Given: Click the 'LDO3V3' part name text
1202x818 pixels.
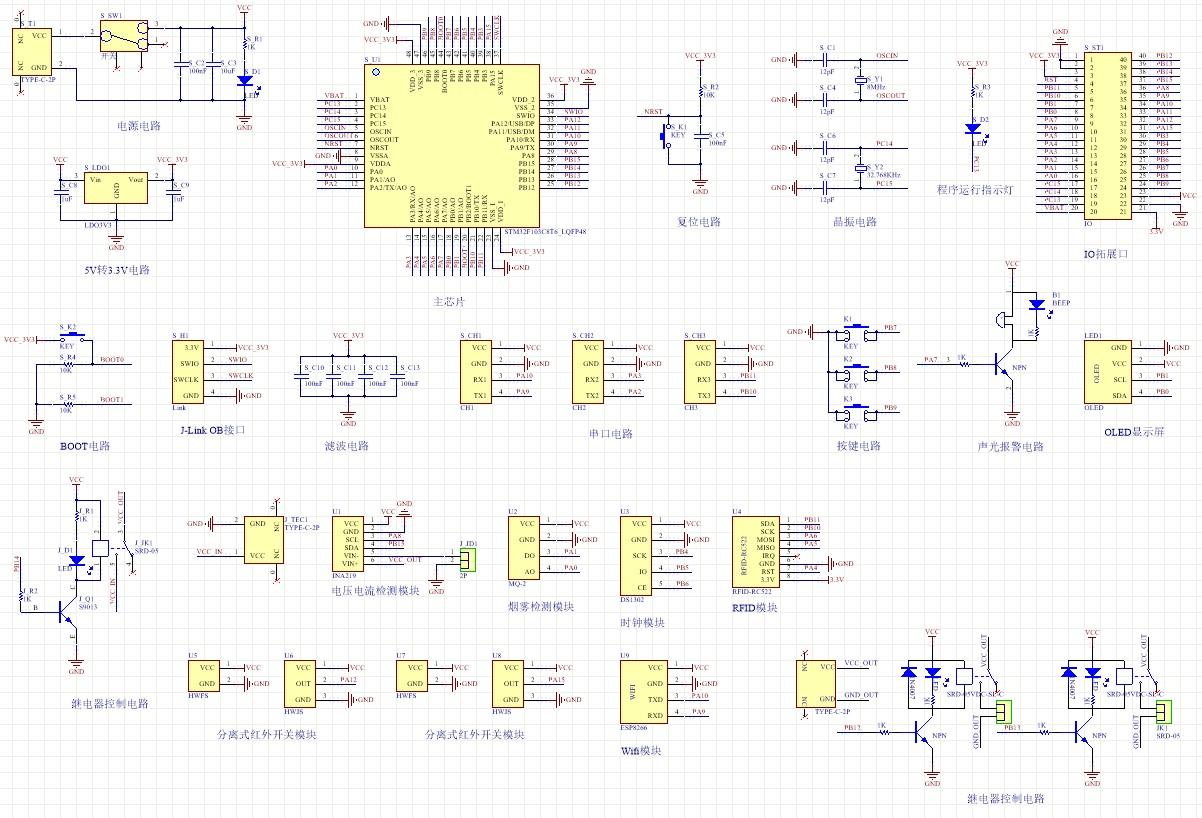Looking at the screenshot, I should pos(99,224).
